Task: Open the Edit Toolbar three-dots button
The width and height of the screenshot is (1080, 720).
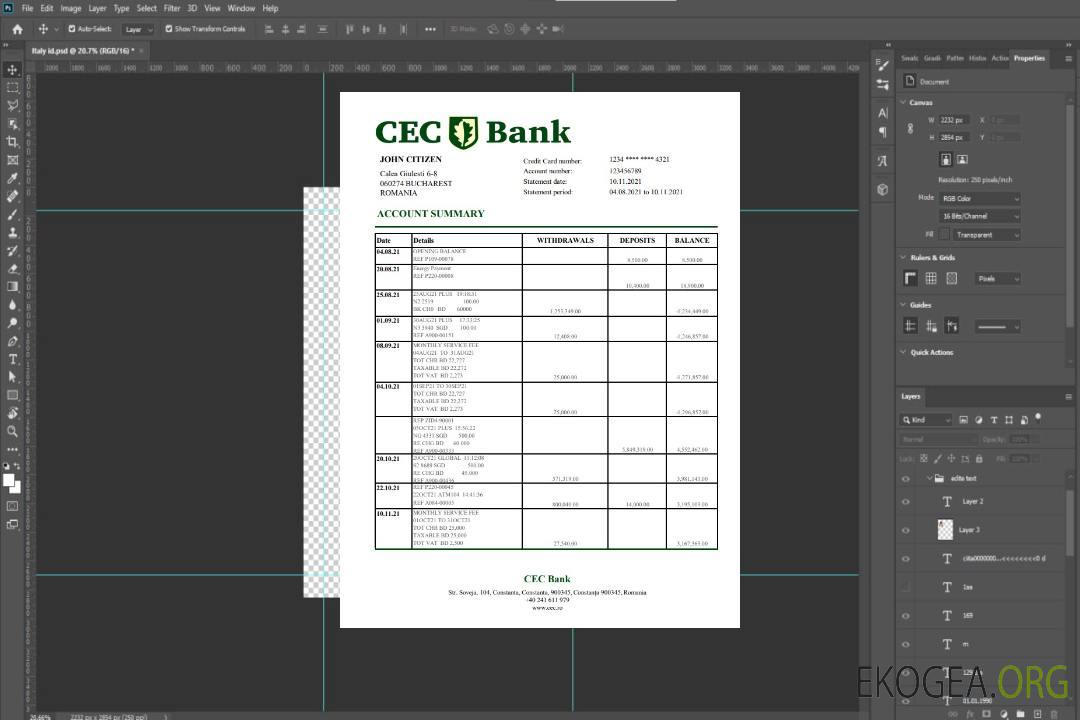Action: point(12,449)
